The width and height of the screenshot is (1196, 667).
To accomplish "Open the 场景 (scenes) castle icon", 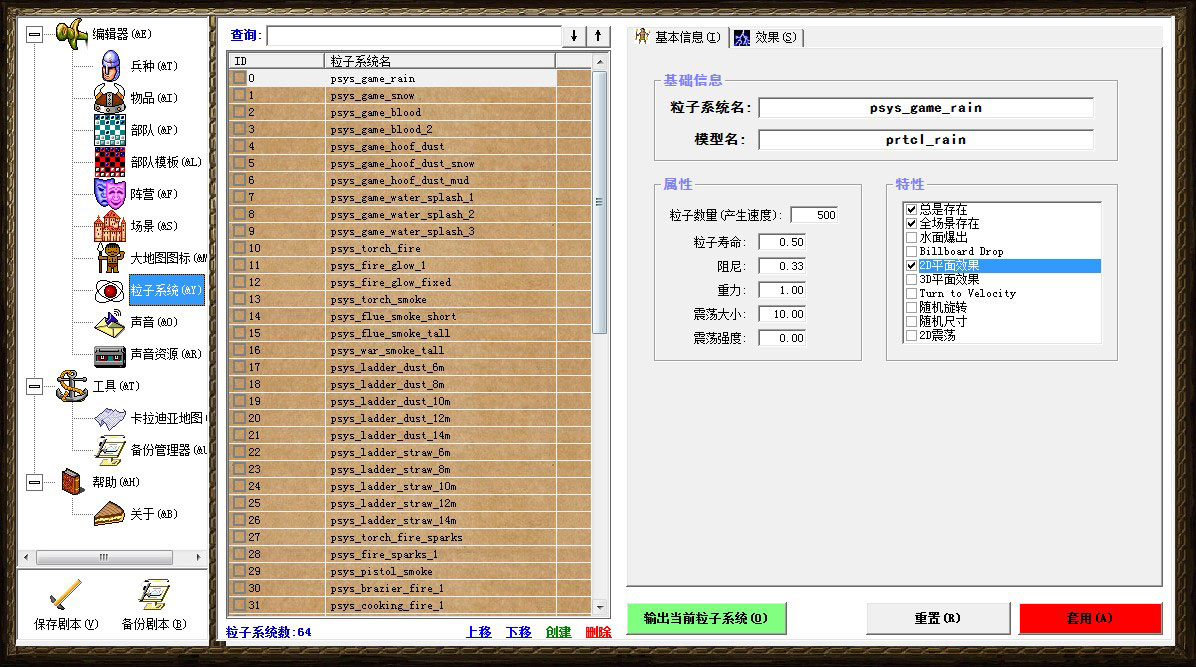I will pos(109,226).
